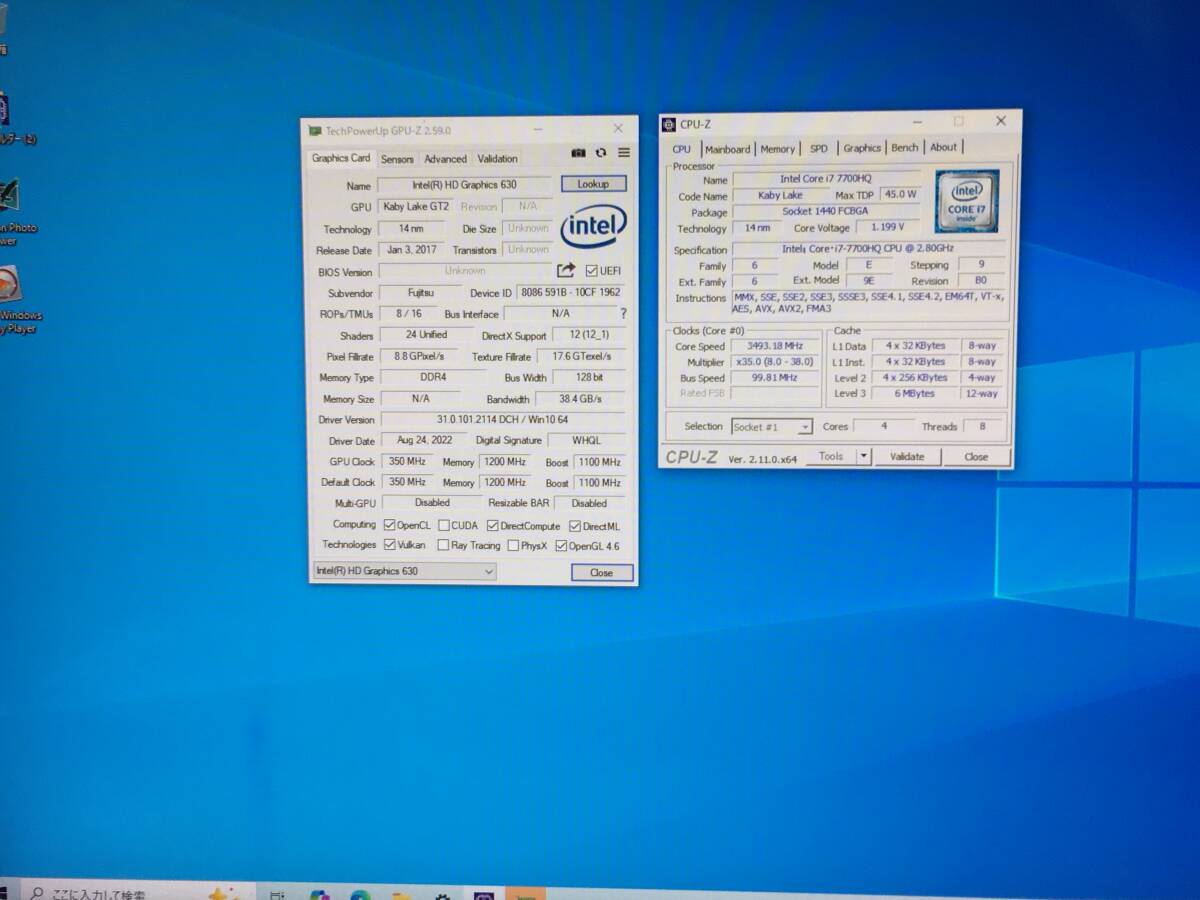
Task: Expand the Tools button dropdown arrow
Action: tap(863, 456)
